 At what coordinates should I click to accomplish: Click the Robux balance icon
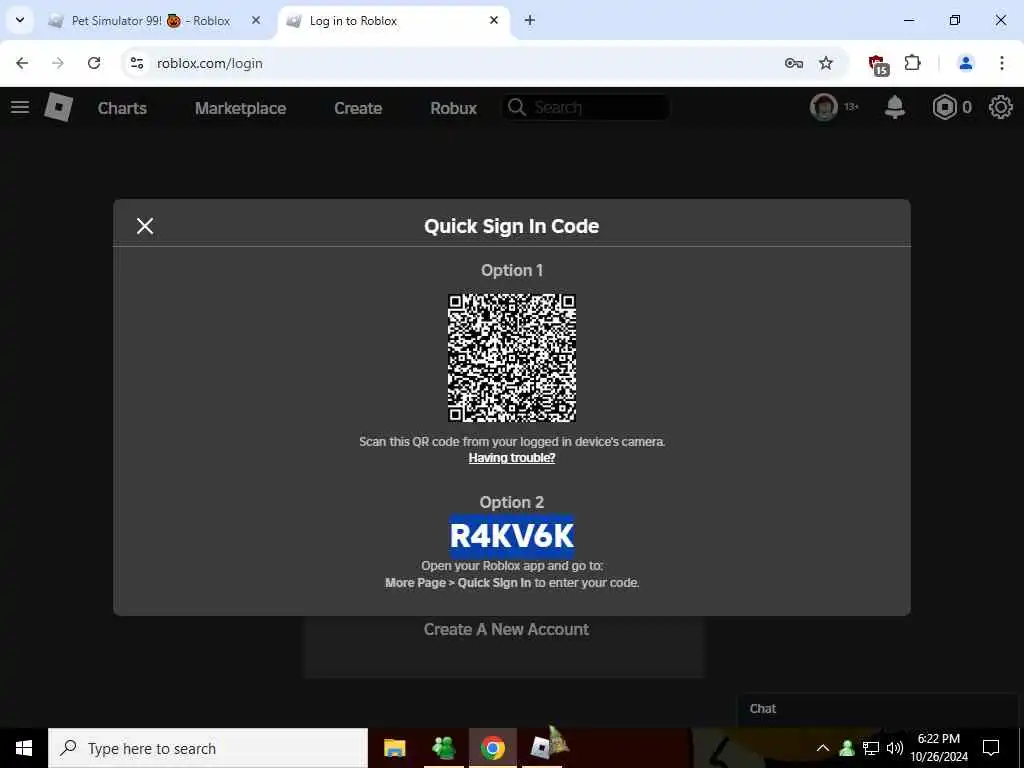944,107
